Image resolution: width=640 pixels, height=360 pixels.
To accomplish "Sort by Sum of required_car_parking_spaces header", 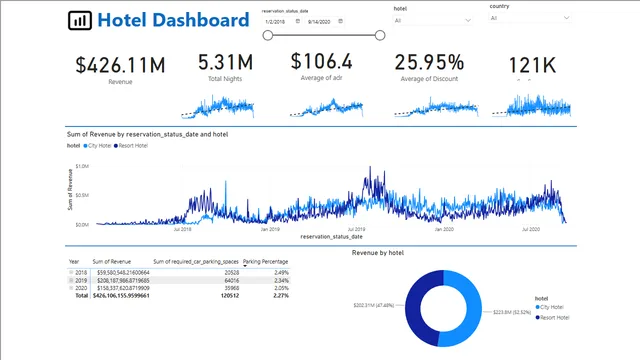I will [x=196, y=262].
